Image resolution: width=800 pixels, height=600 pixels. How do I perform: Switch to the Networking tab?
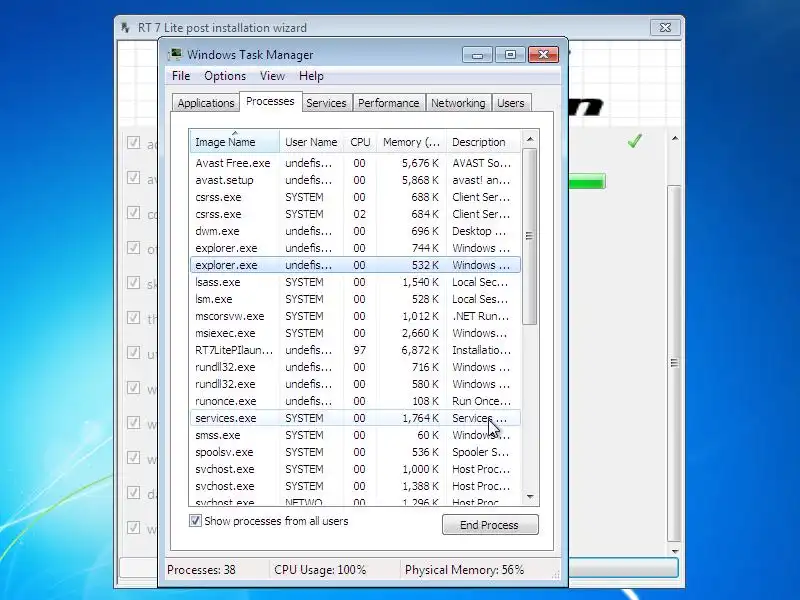458,103
